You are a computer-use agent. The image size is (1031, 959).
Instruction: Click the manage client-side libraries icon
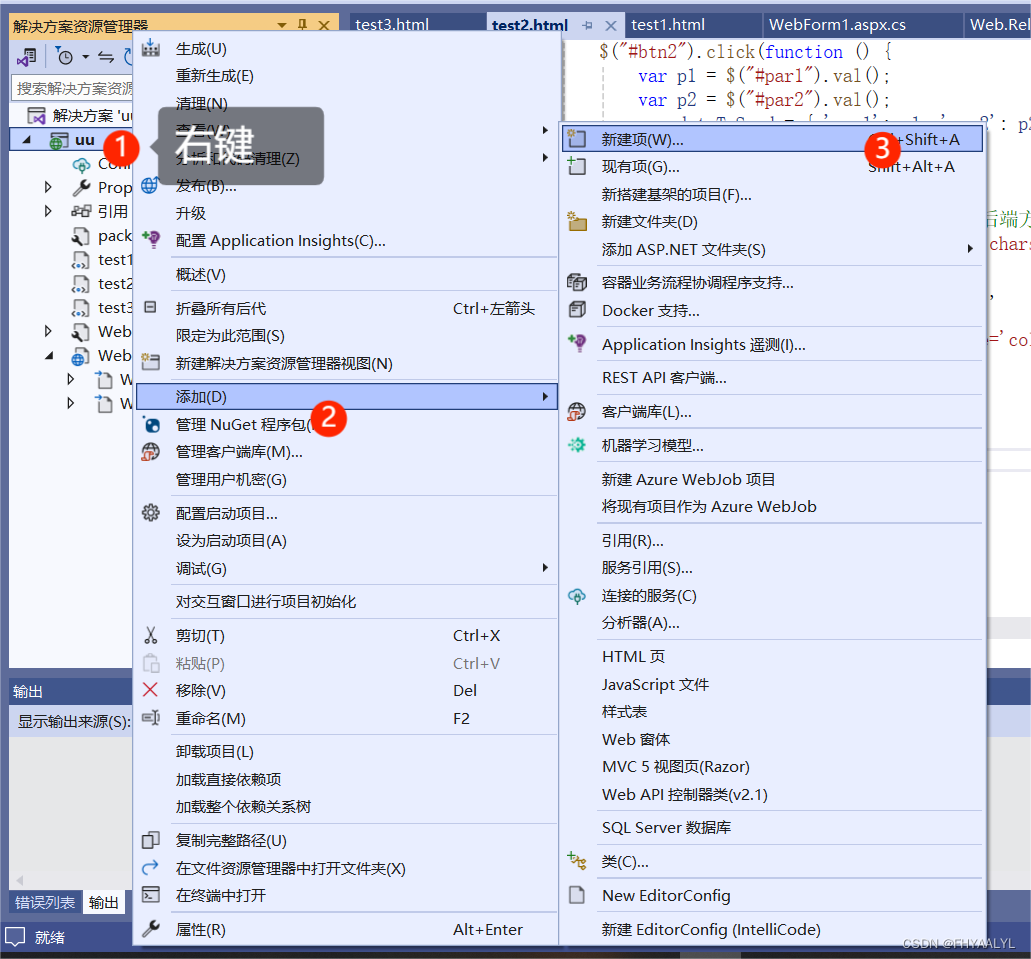[151, 452]
